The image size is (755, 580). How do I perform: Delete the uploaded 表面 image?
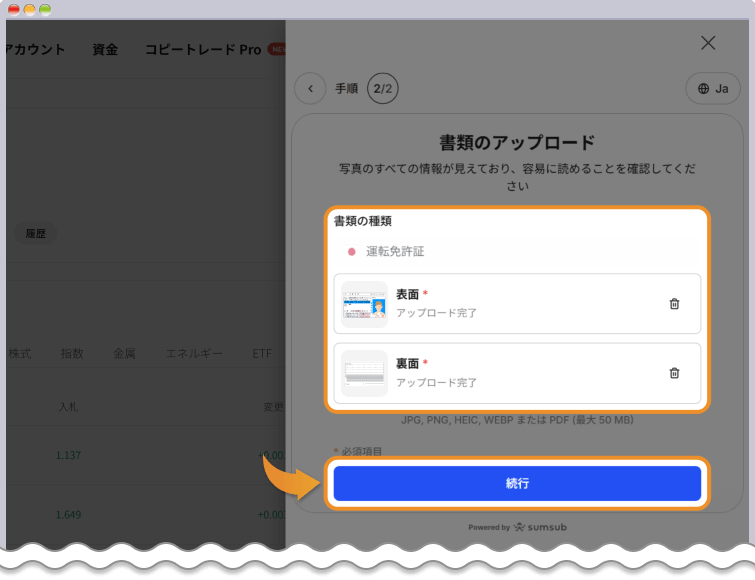click(x=674, y=304)
